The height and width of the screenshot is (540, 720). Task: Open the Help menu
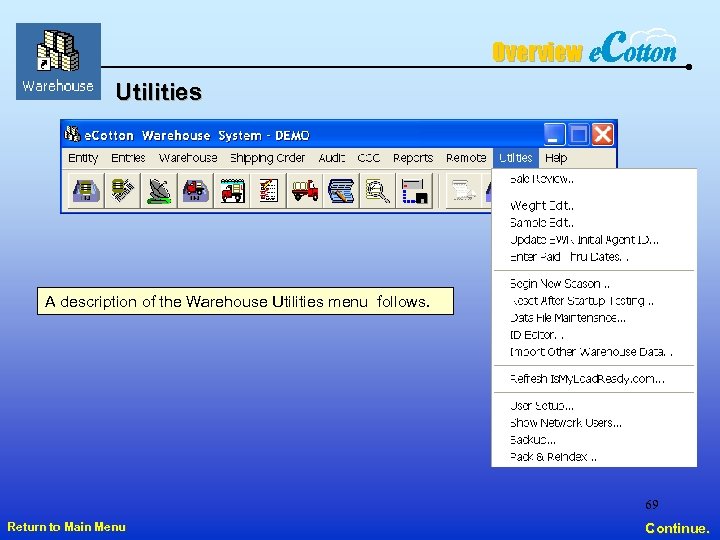(556, 158)
